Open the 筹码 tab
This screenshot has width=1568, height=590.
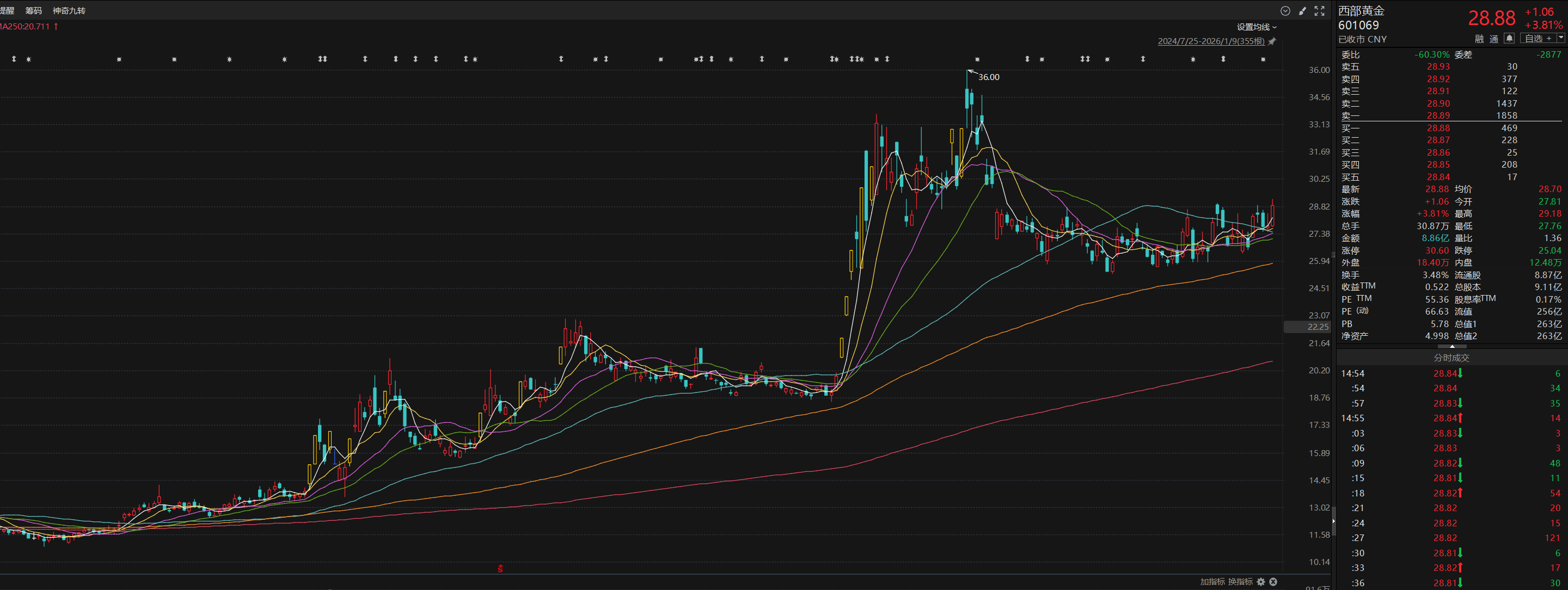(33, 10)
